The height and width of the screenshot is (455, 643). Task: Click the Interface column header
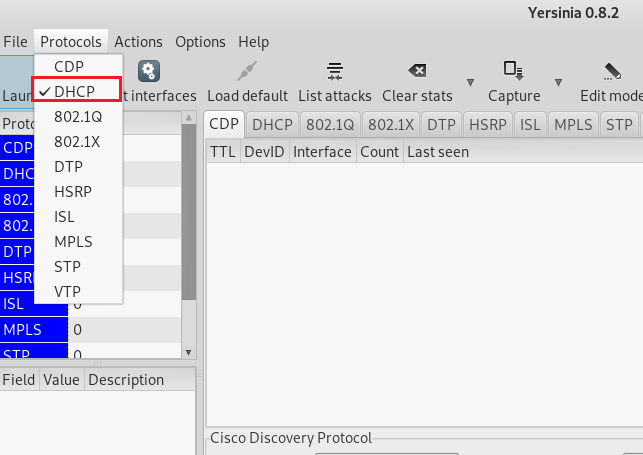(322, 152)
